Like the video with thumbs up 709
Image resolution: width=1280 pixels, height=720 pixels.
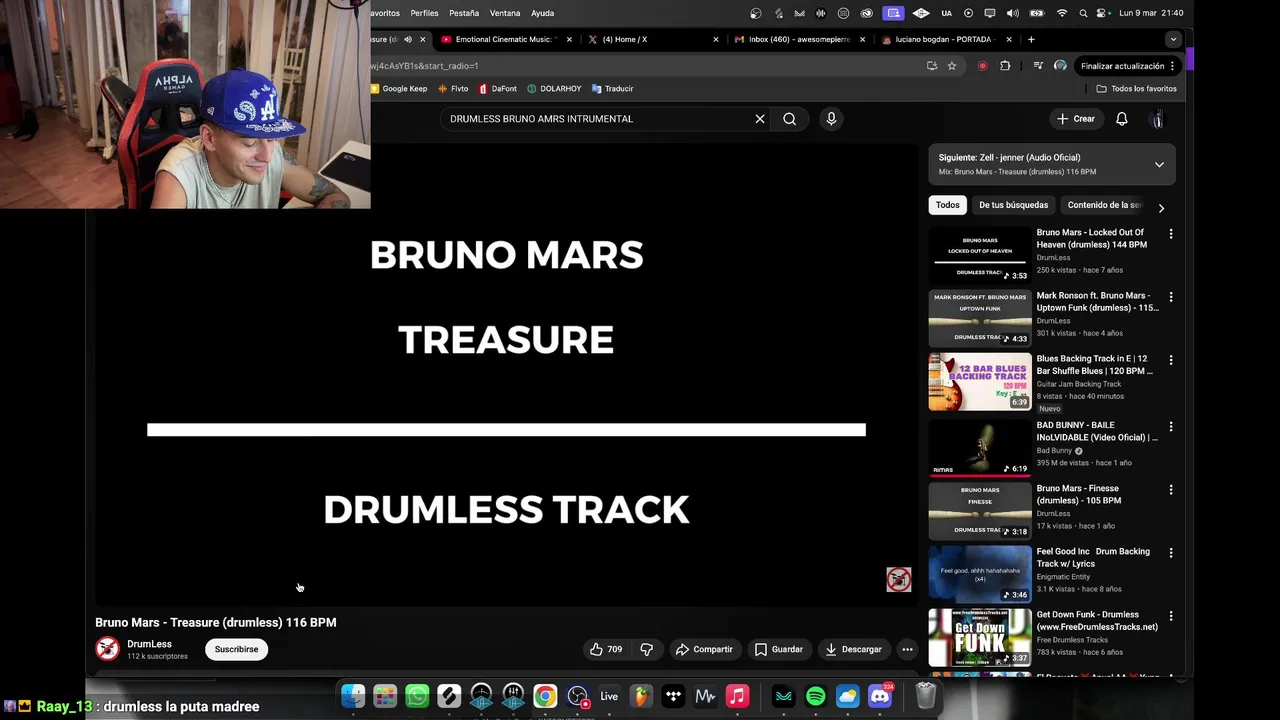pos(606,649)
